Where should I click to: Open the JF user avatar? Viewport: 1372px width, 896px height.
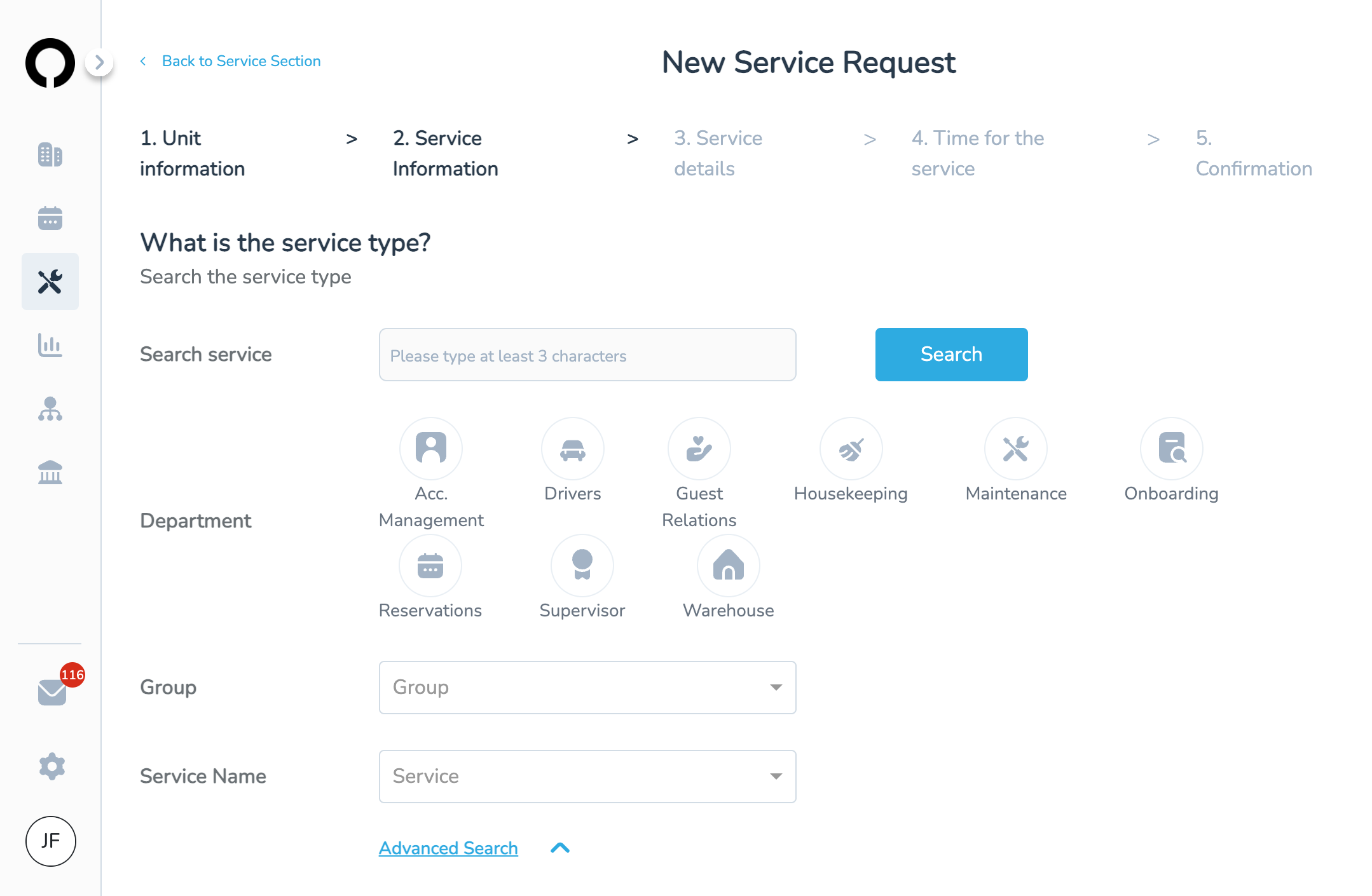pos(51,841)
